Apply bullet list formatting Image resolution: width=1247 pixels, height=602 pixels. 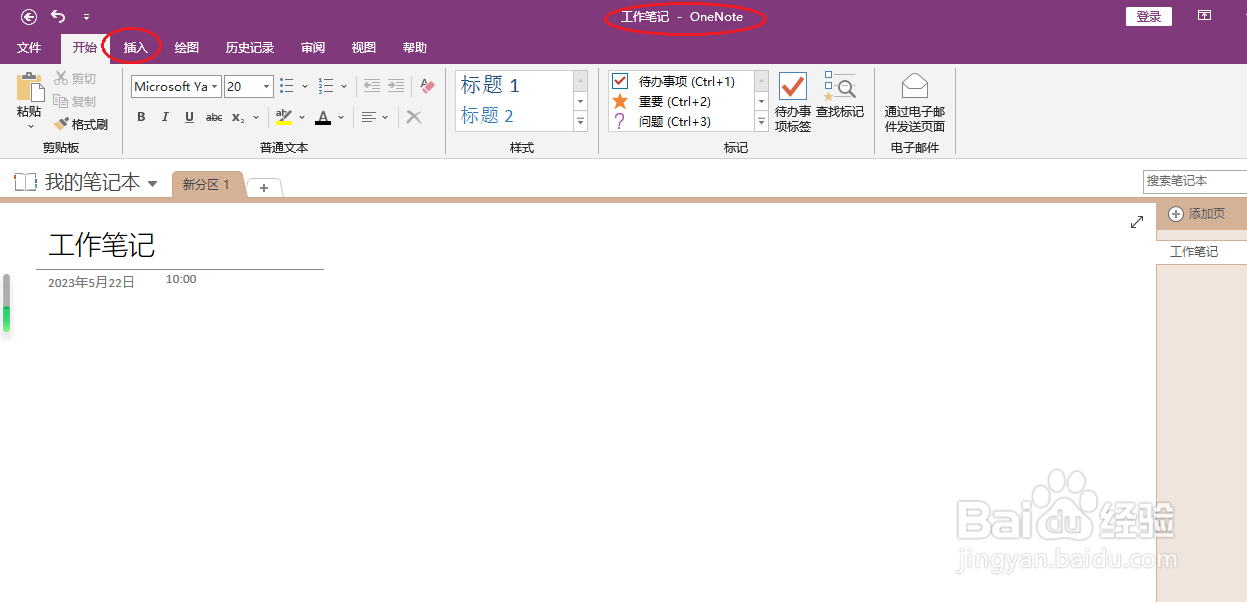click(287, 87)
